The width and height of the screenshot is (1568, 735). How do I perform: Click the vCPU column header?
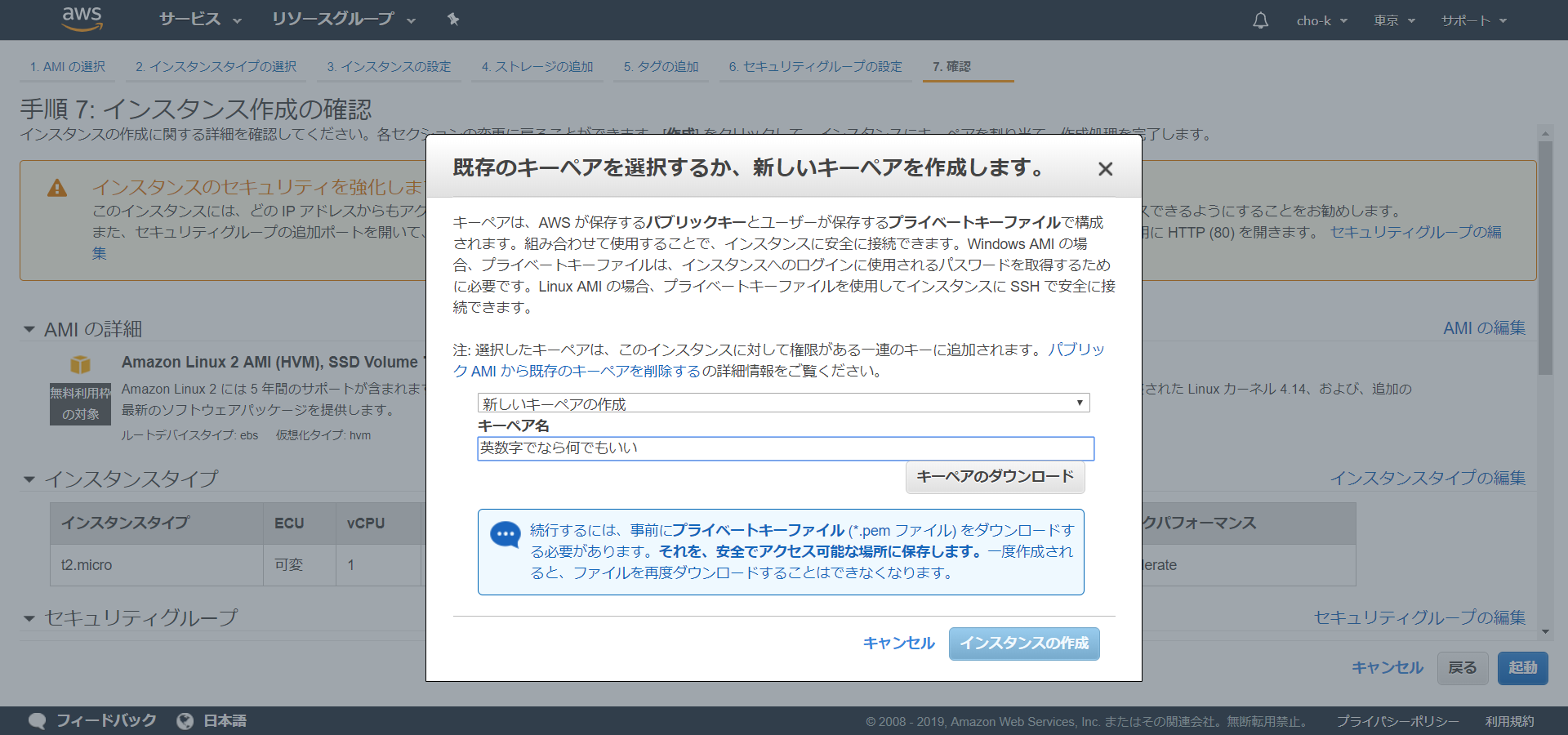click(x=378, y=523)
